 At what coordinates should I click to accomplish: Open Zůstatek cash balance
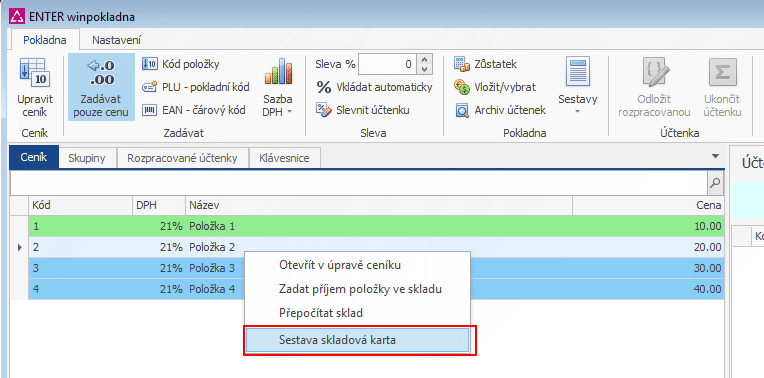[485, 64]
